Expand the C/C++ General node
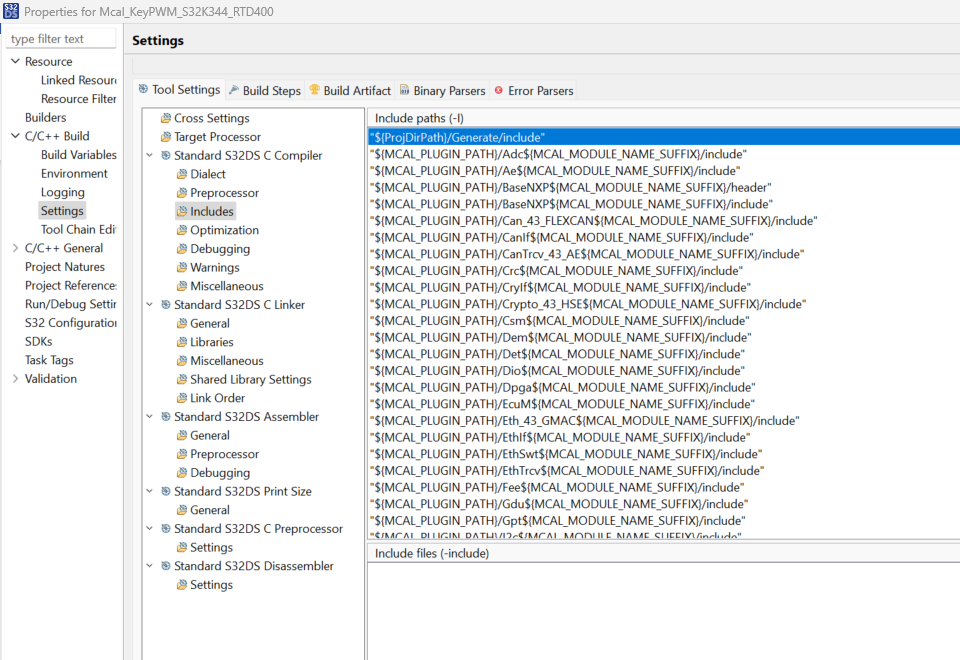 15,248
